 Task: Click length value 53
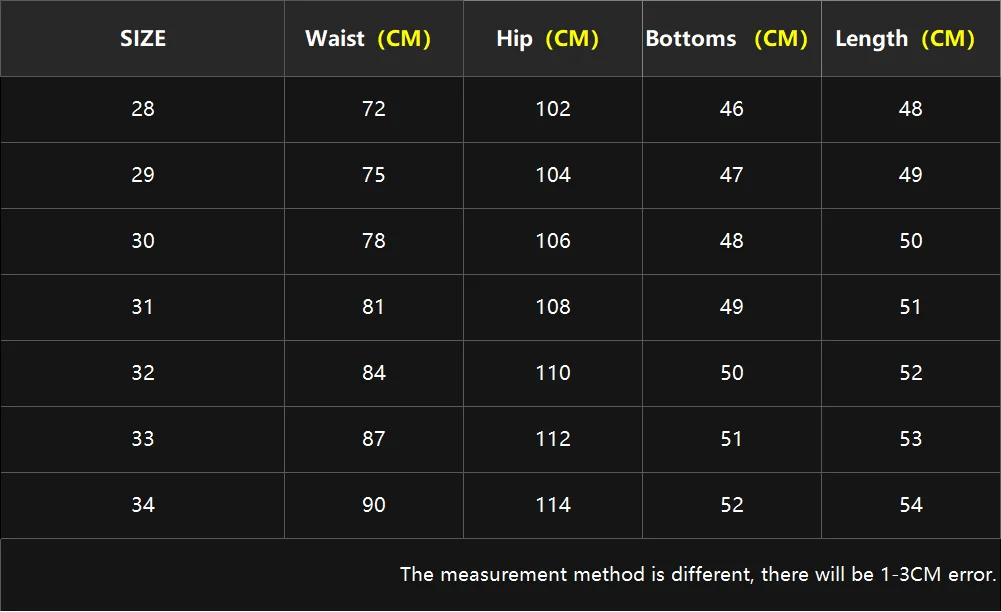tap(911, 439)
